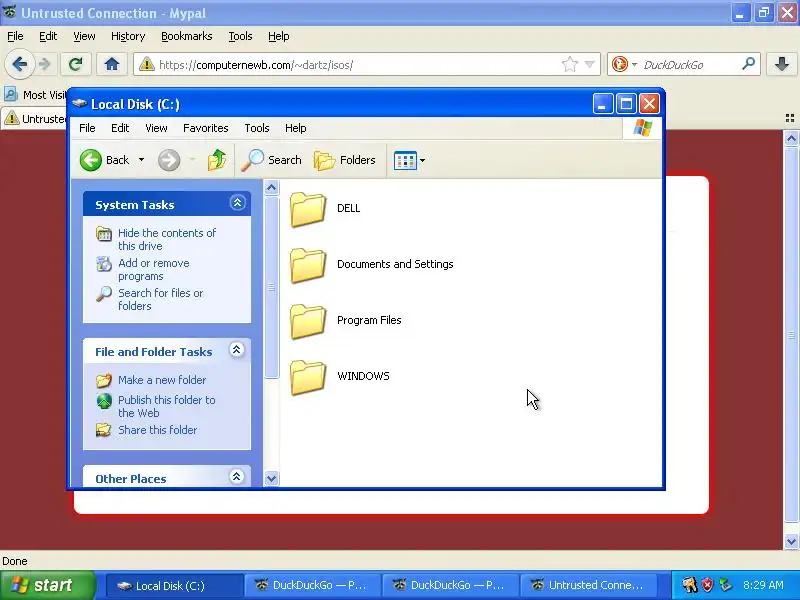Screen dimensions: 800x600
Task: Open the DELL folder
Action: coord(325,208)
